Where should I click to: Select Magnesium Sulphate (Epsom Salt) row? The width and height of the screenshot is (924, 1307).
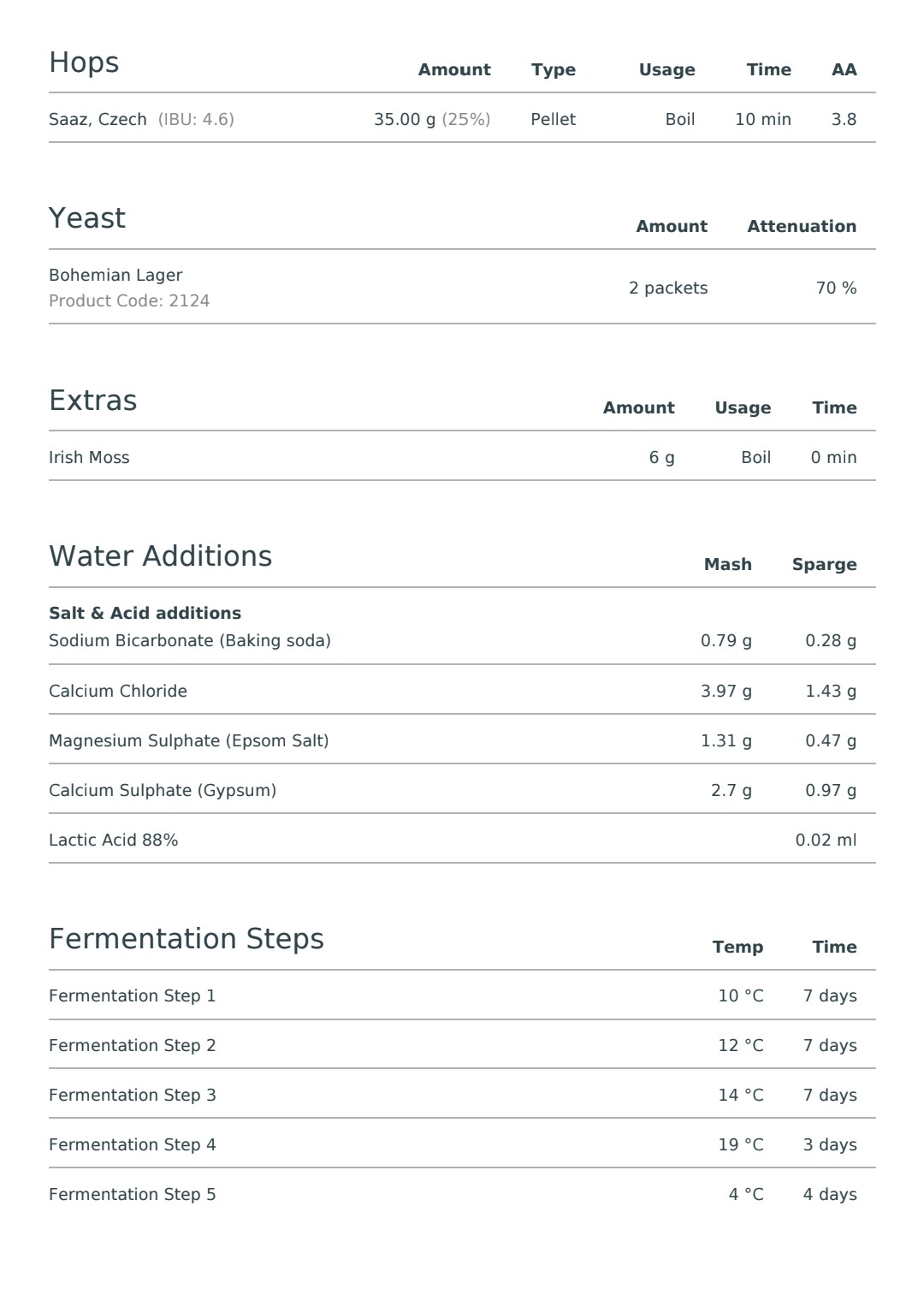462,740
